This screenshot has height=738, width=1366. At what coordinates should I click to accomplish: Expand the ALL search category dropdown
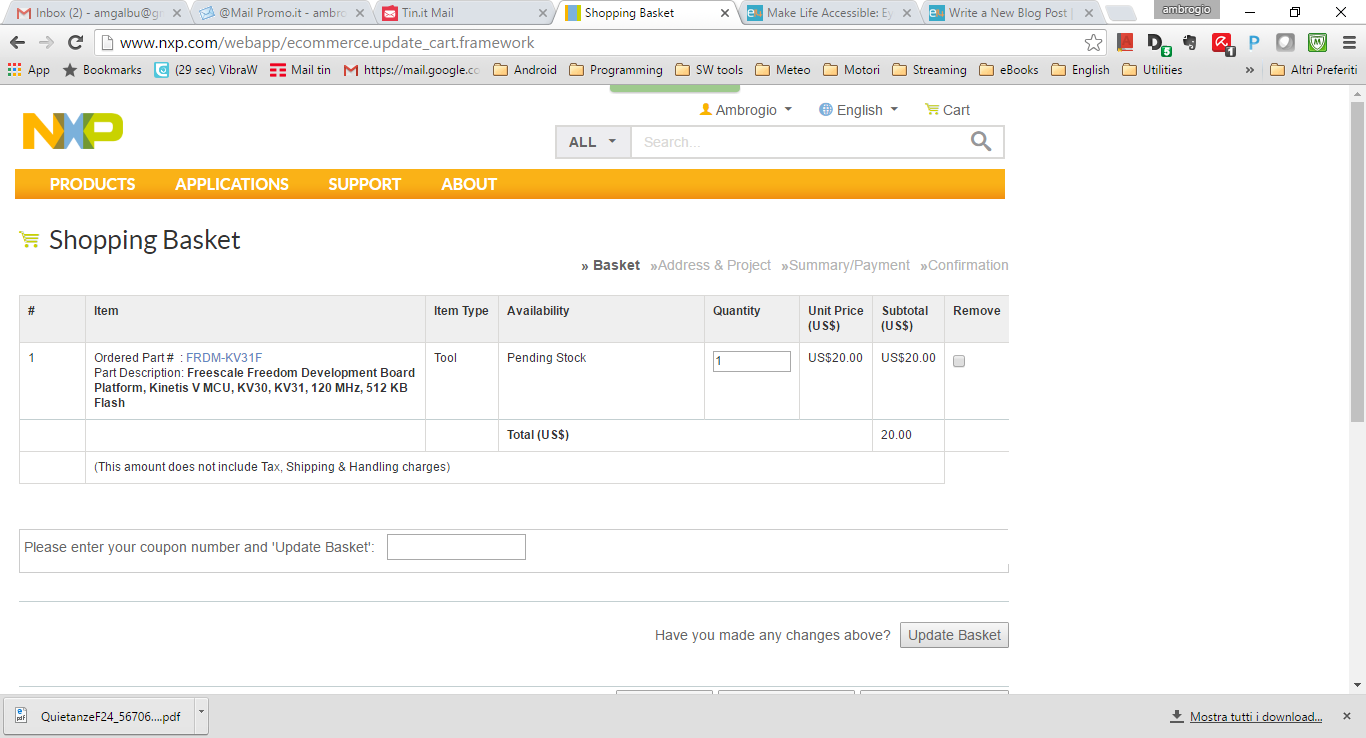coord(593,142)
